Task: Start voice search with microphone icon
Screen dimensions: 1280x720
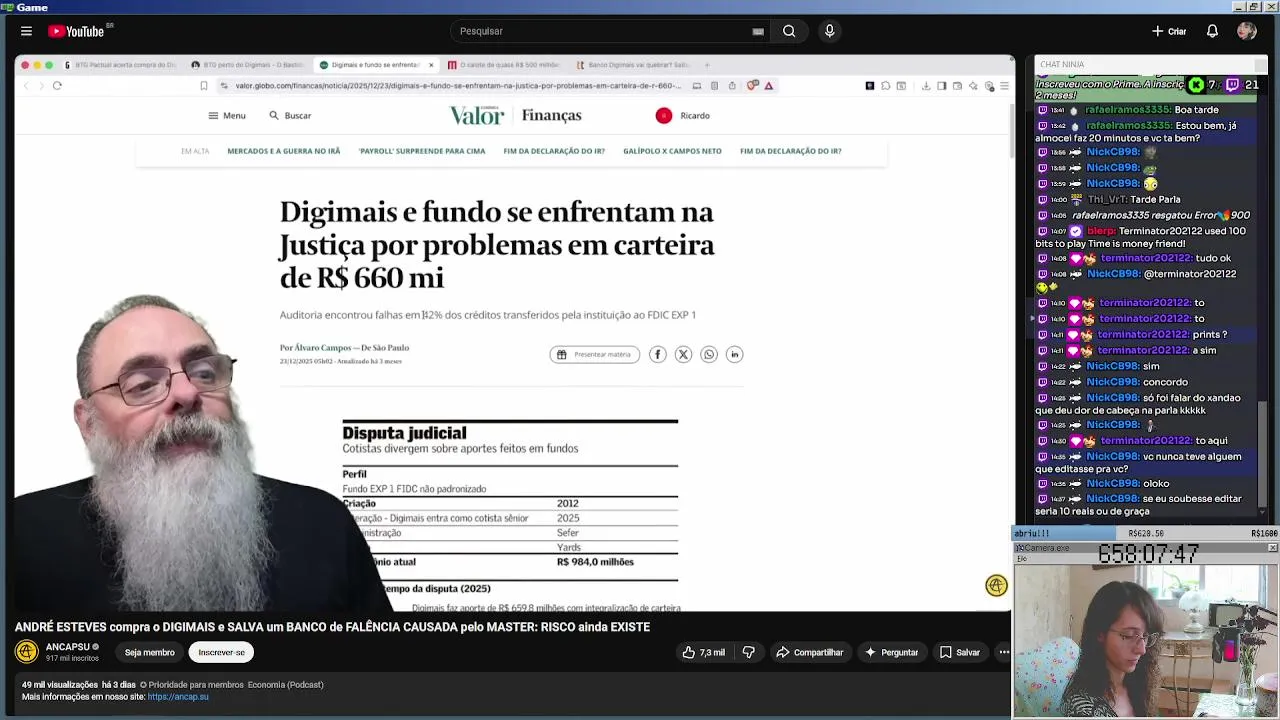Action: coord(829,31)
